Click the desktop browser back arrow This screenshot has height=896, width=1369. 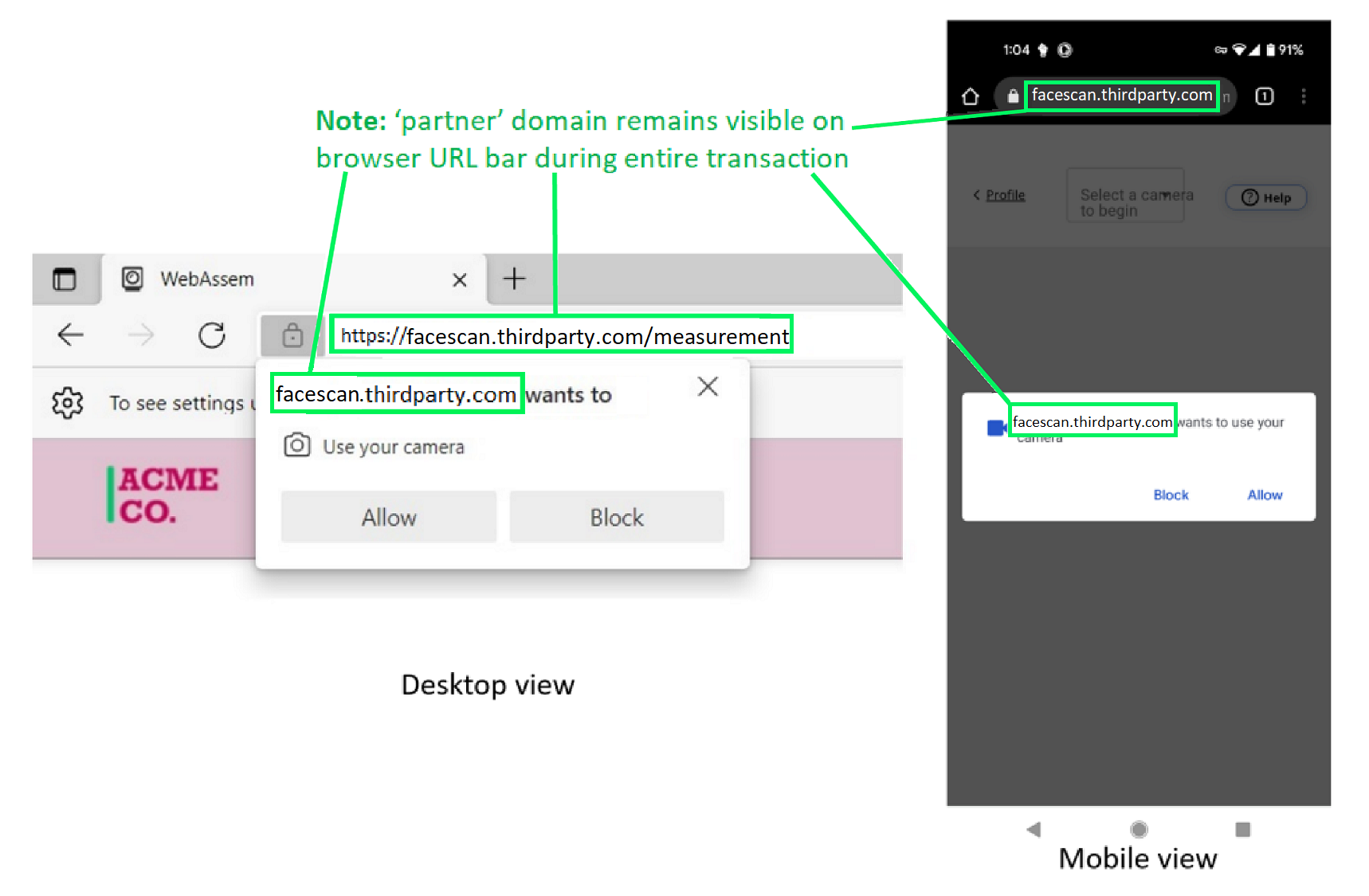(70, 335)
